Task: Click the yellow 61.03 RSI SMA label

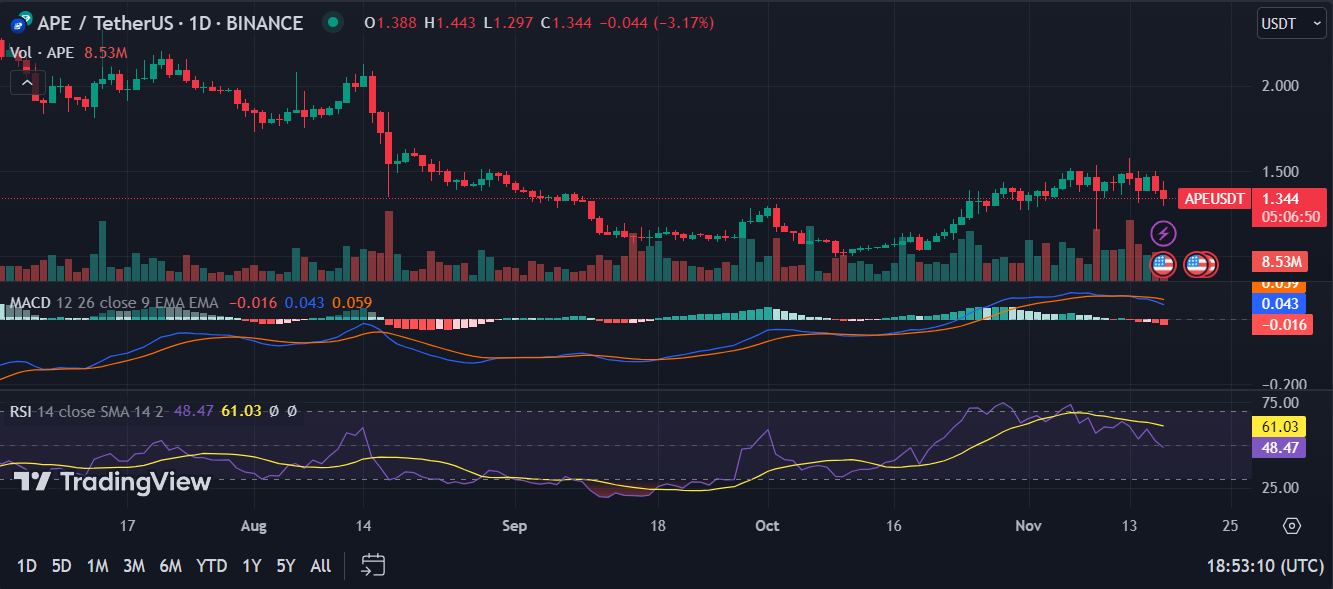Action: [x=1279, y=427]
